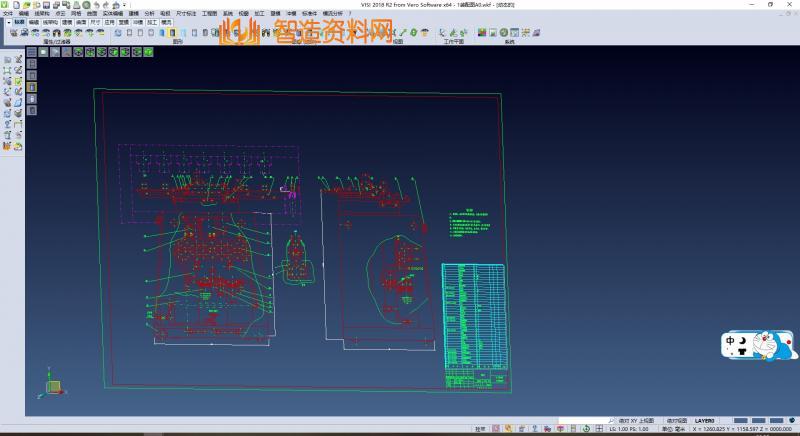Click the colorful first icon in 系统 group
Screen dimensions: 800x436
481,32
